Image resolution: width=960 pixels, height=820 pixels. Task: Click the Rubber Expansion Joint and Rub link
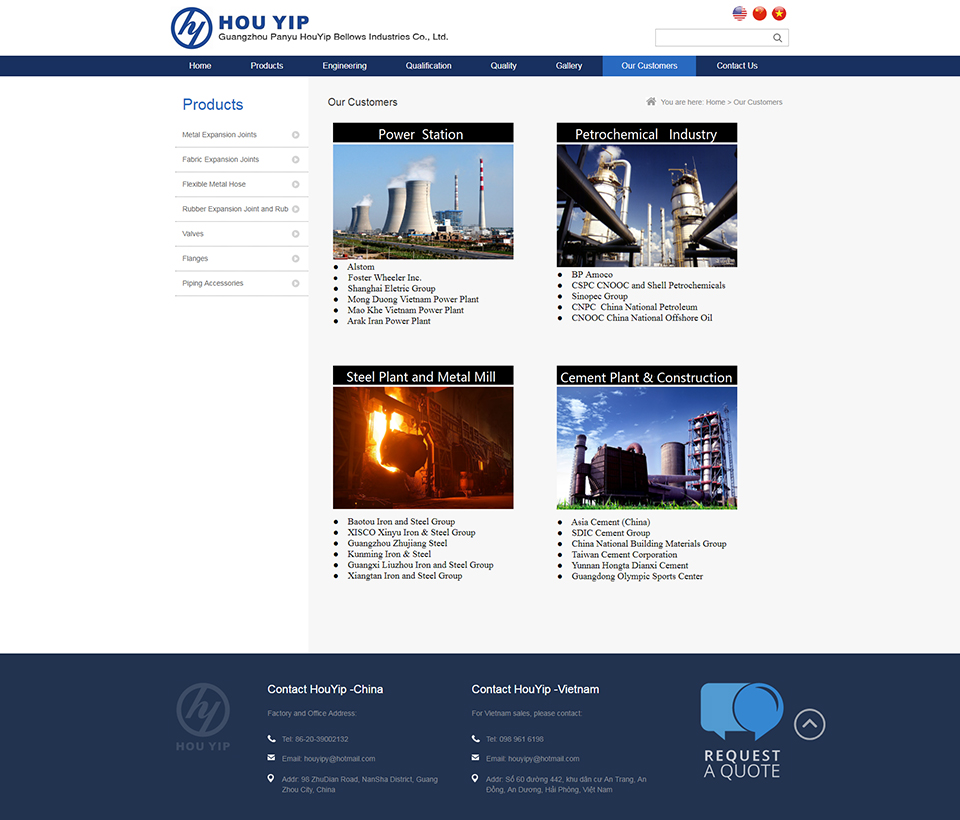click(235, 209)
